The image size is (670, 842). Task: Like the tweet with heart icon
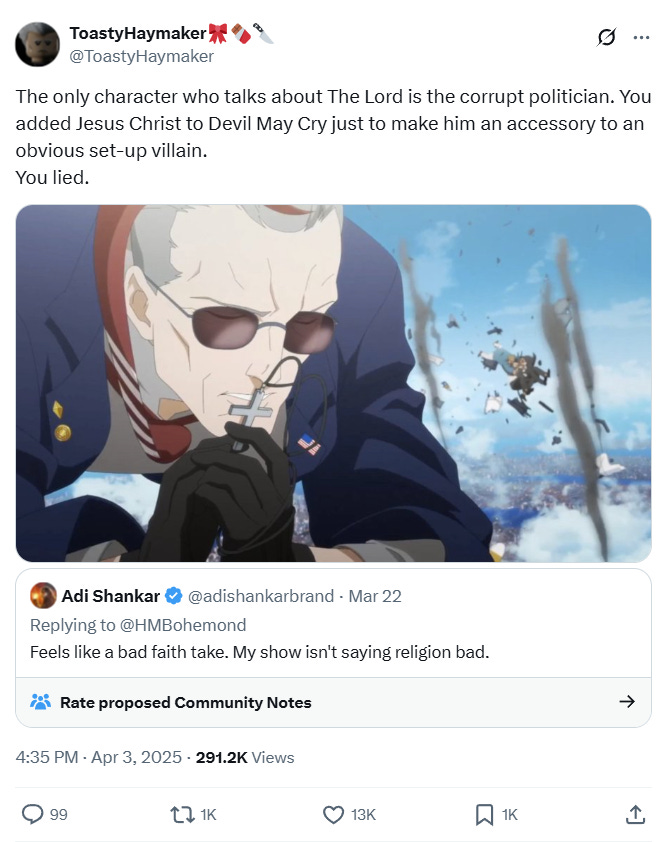click(333, 815)
